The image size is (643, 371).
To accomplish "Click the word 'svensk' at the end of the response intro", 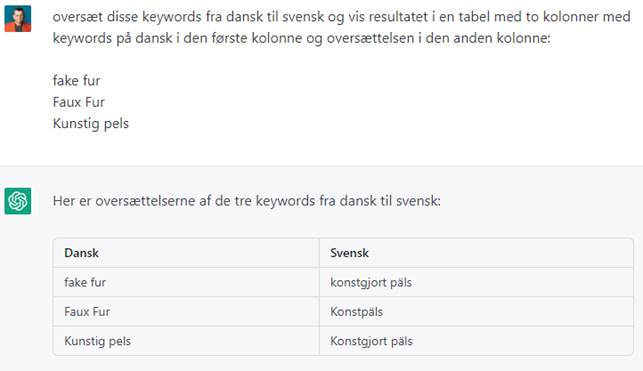I will tap(418, 201).
